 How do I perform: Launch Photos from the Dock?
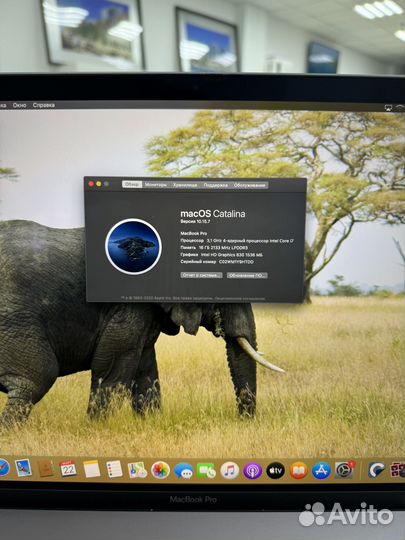tap(160, 470)
